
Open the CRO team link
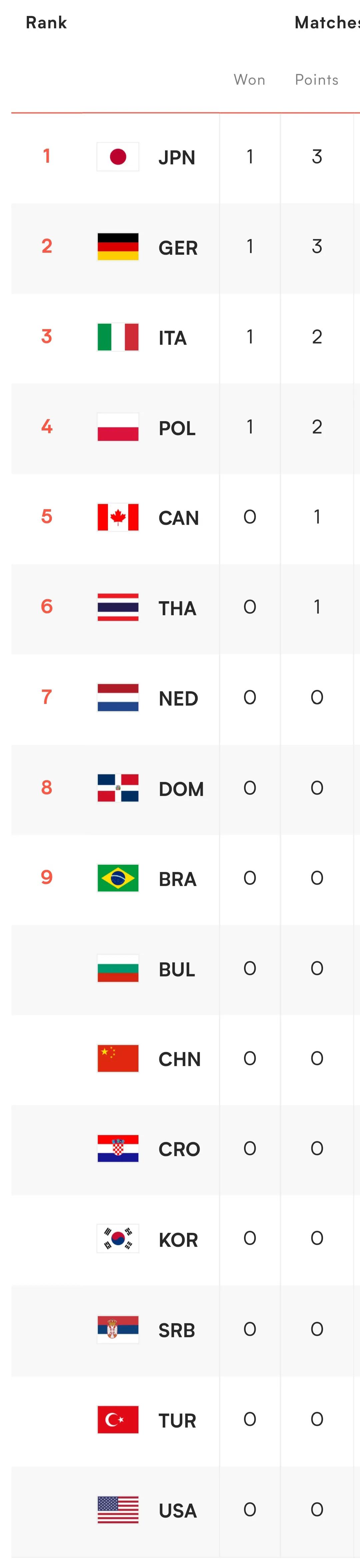point(179,1149)
